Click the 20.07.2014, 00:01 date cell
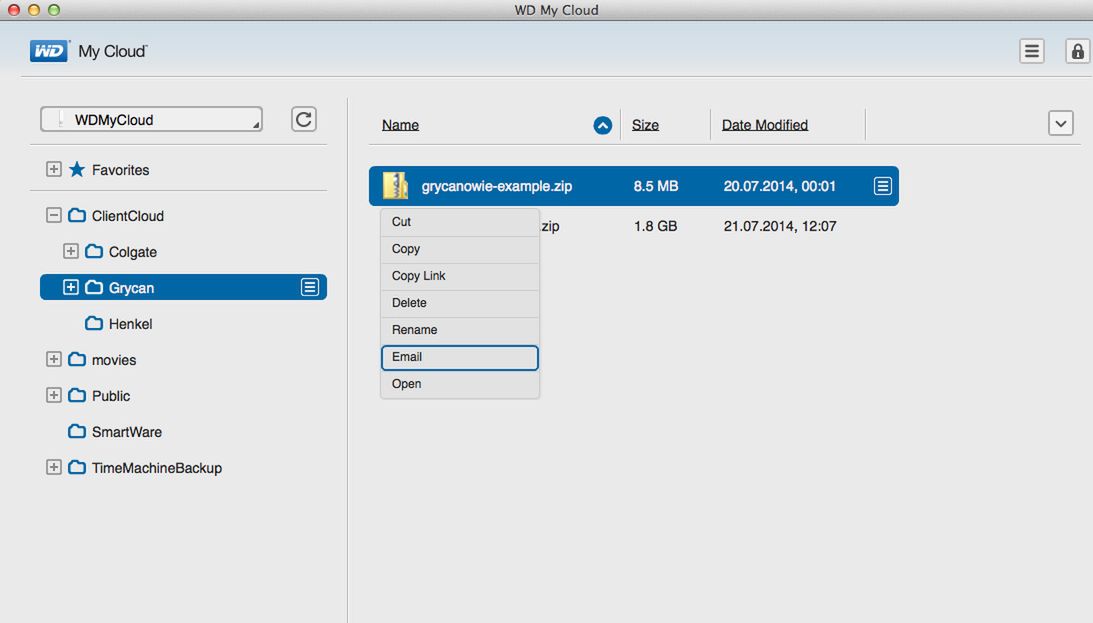This screenshot has width=1093, height=623. point(779,187)
